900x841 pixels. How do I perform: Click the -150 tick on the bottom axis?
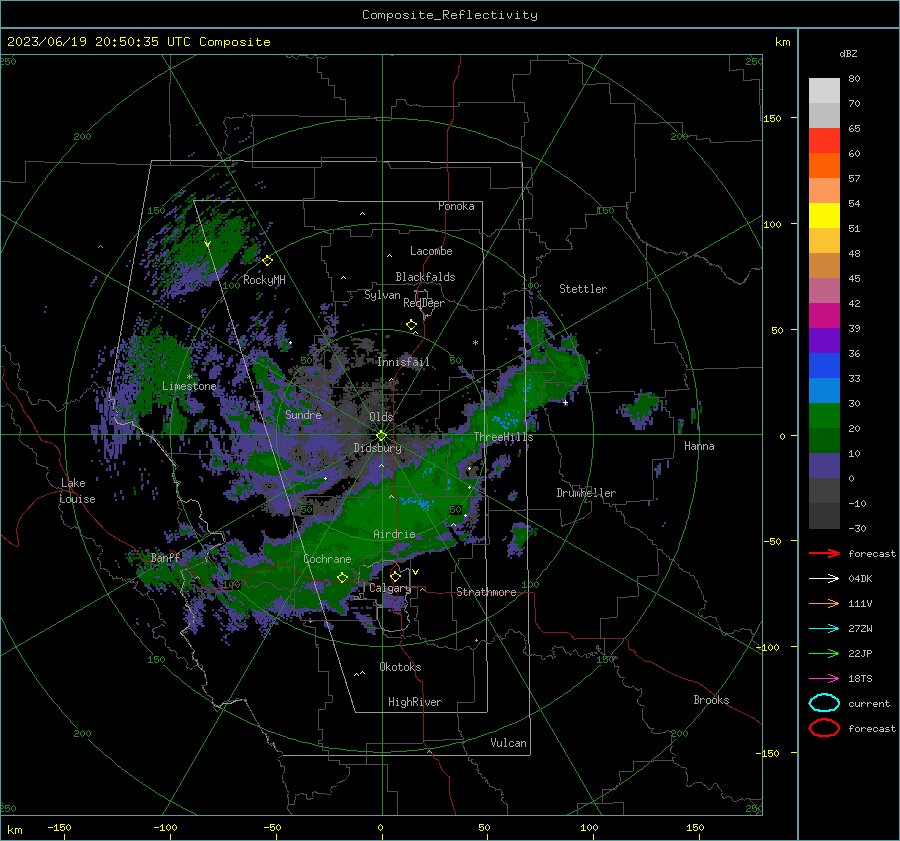[x=59, y=827]
